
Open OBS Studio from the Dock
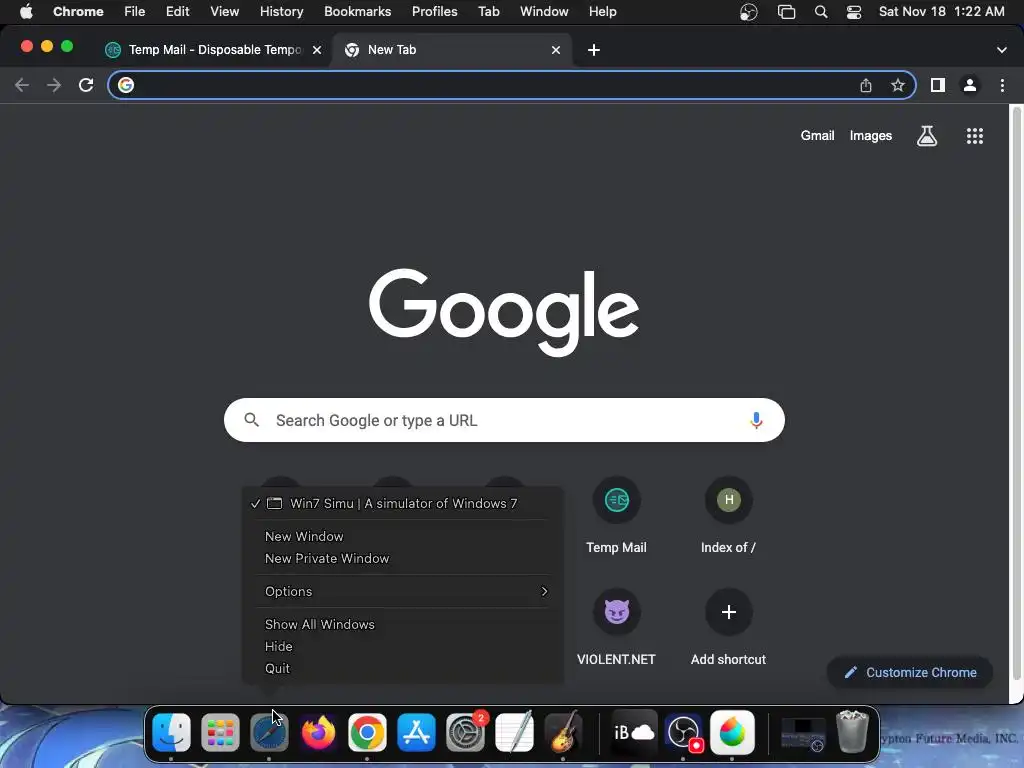tap(683, 732)
